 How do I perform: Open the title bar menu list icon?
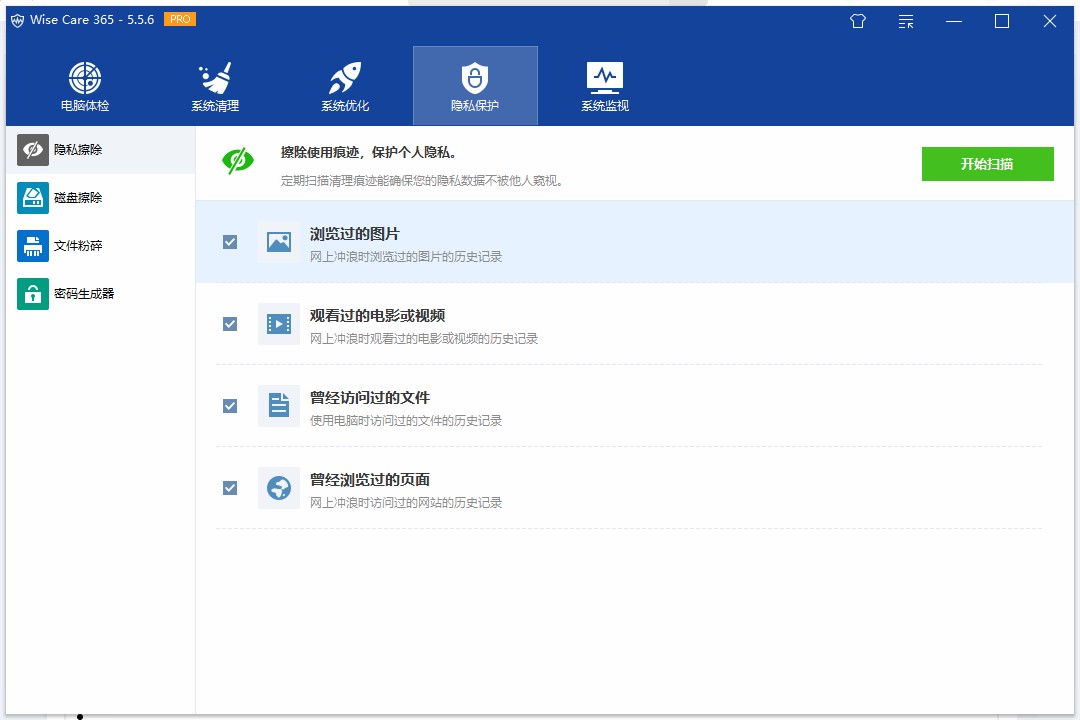point(906,21)
